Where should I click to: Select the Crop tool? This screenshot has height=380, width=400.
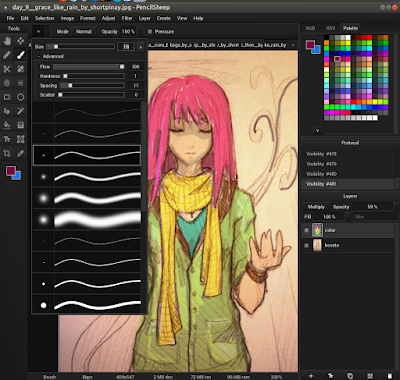click(7, 153)
